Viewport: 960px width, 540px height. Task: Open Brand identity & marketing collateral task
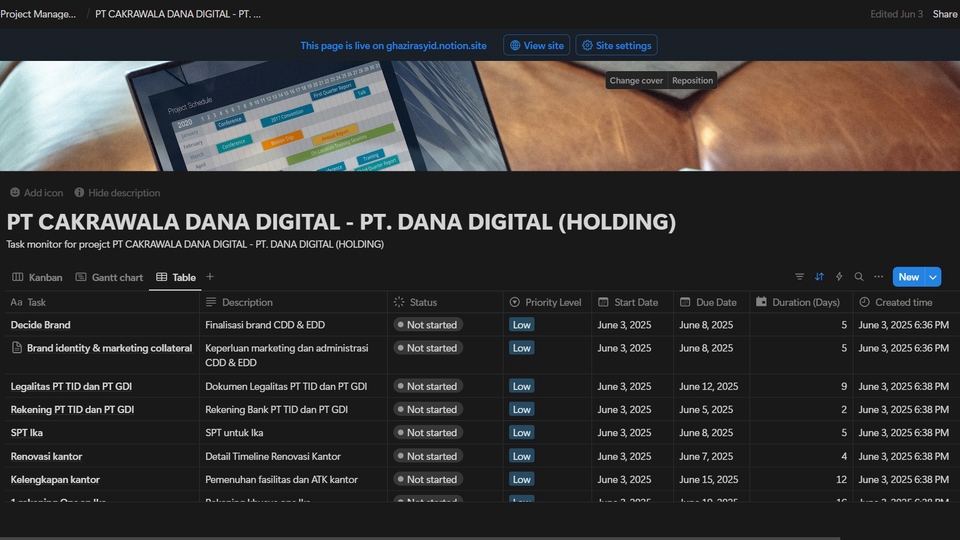[110, 348]
